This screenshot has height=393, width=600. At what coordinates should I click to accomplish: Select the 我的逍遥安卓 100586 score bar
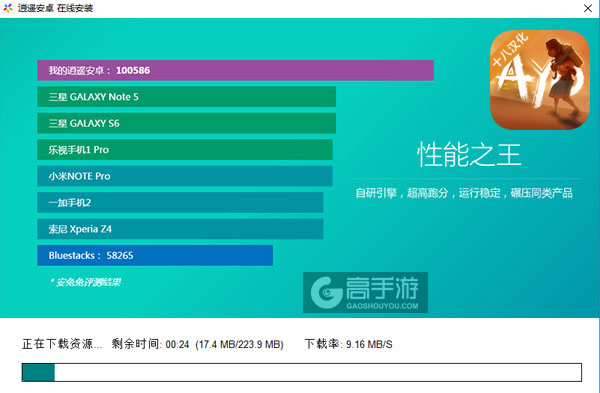[235, 70]
